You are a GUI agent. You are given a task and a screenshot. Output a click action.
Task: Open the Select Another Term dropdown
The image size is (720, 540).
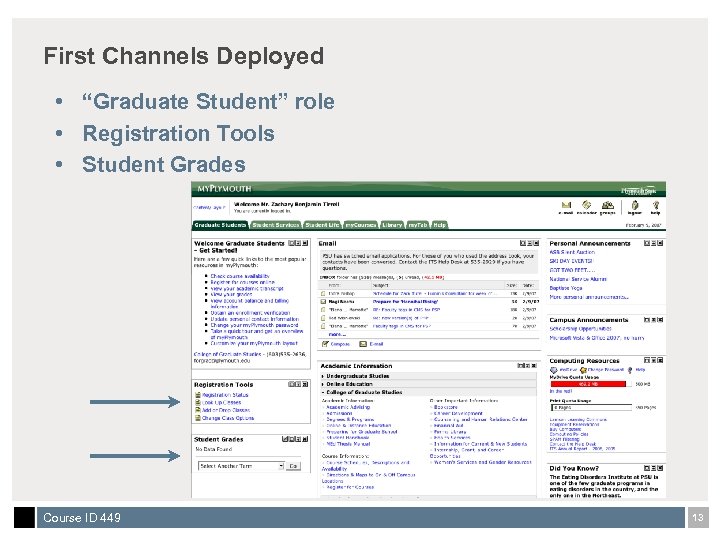pos(242,466)
